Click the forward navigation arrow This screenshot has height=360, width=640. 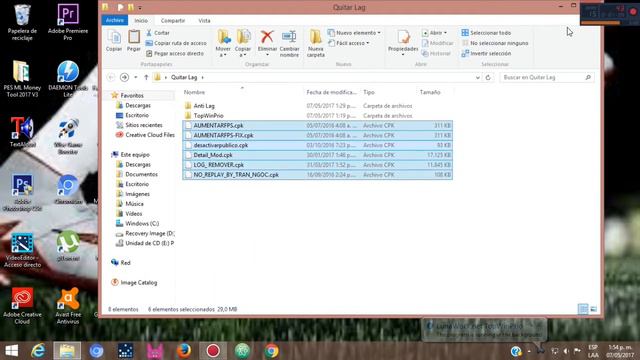(x=124, y=77)
